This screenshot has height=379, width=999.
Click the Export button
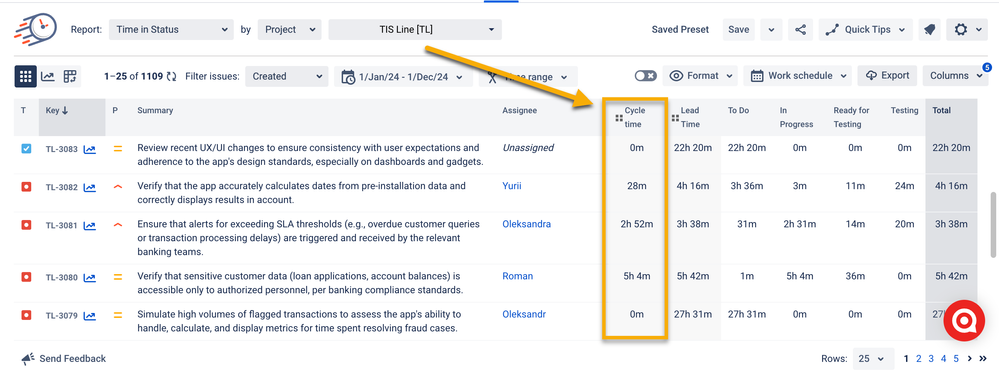point(888,75)
